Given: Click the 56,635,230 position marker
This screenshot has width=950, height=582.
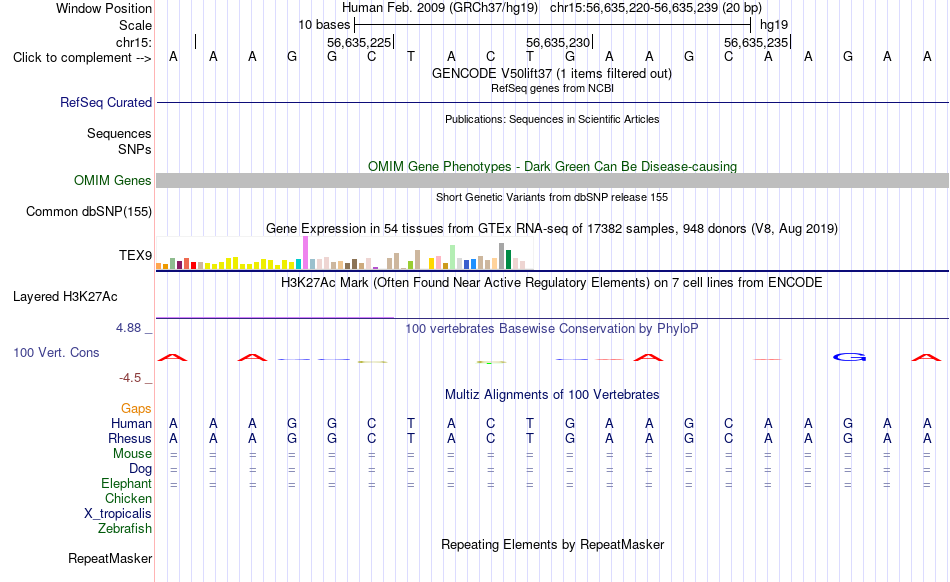Looking at the screenshot, I should [x=558, y=42].
